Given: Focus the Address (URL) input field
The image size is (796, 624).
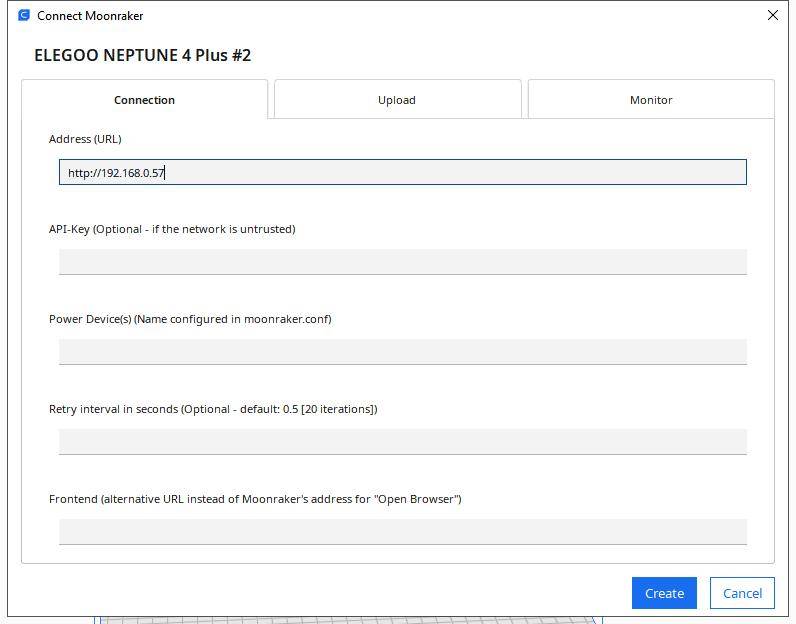Looking at the screenshot, I should tap(403, 172).
